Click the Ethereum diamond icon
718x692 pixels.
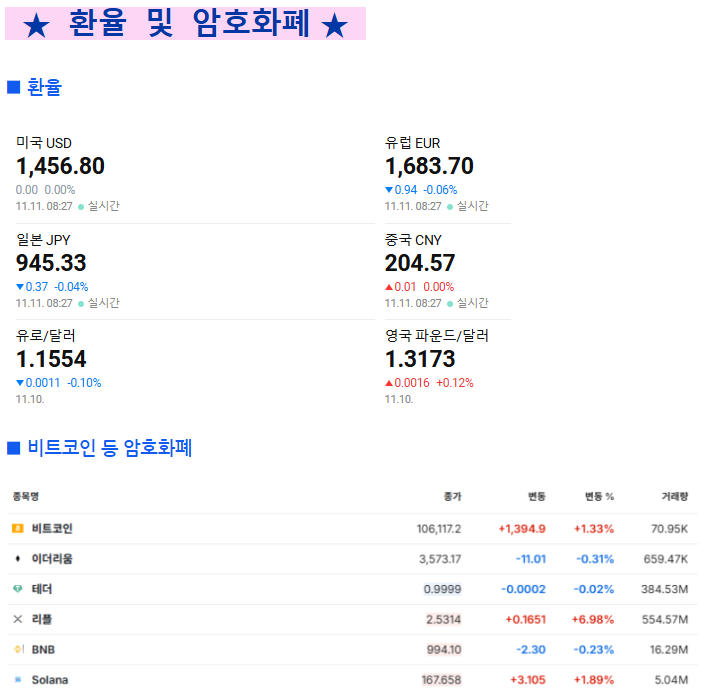(x=17, y=558)
